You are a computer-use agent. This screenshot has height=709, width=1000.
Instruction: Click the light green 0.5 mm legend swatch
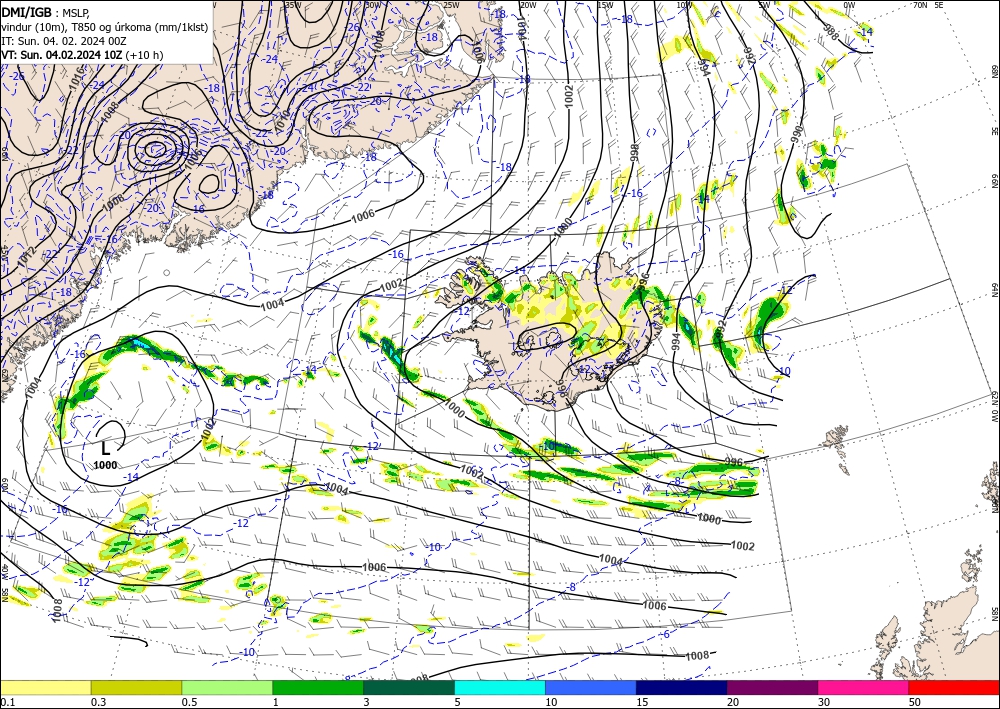tap(227, 687)
